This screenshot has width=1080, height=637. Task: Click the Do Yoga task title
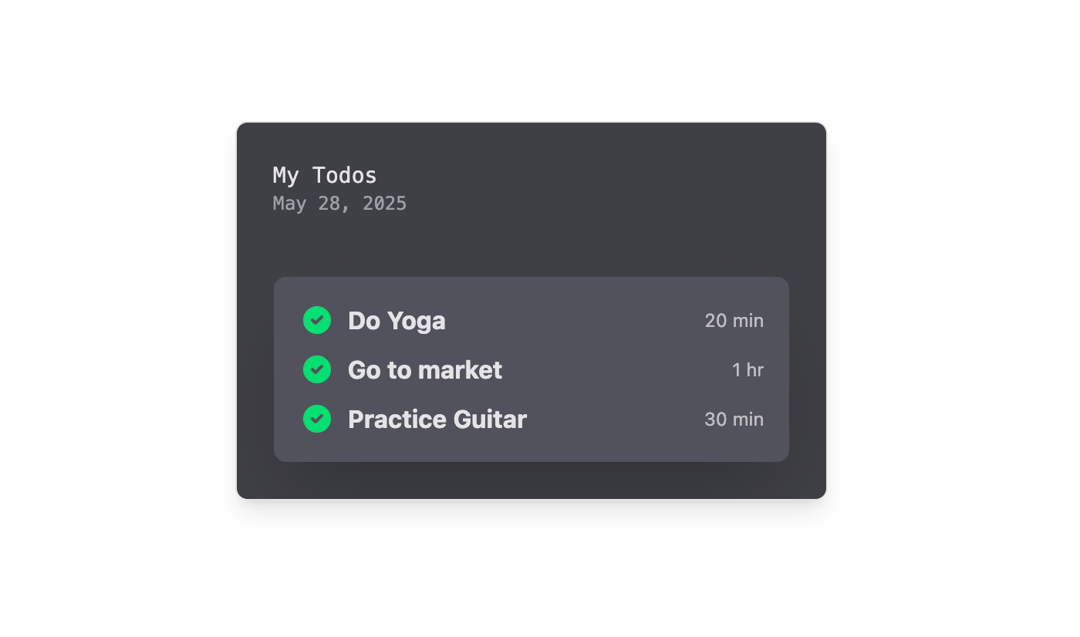[396, 321]
